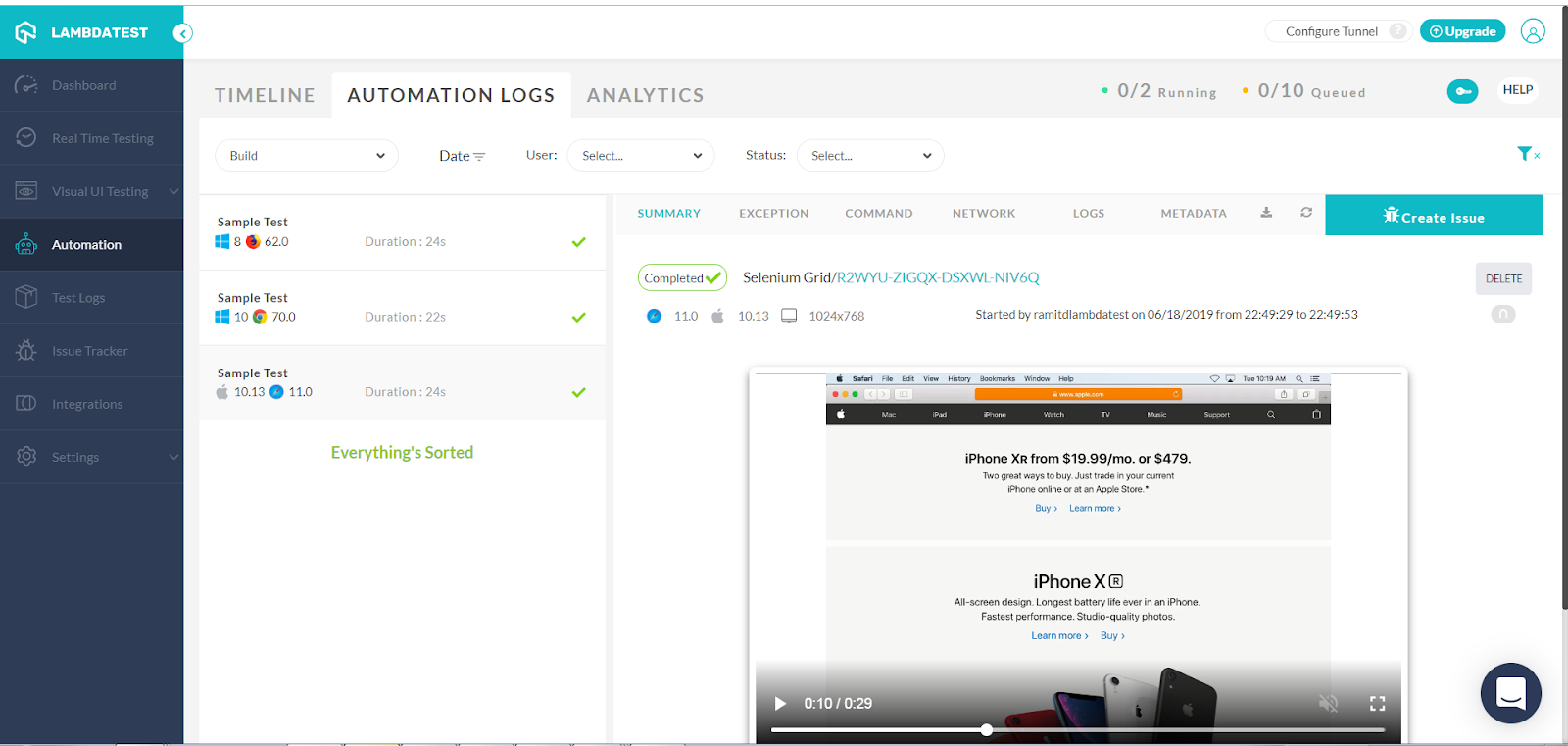Open the Network tab
1568x746 pixels.
pyautogui.click(x=983, y=214)
